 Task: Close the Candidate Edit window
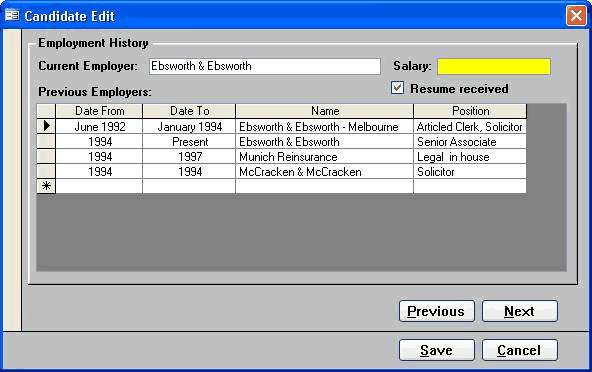(x=576, y=16)
